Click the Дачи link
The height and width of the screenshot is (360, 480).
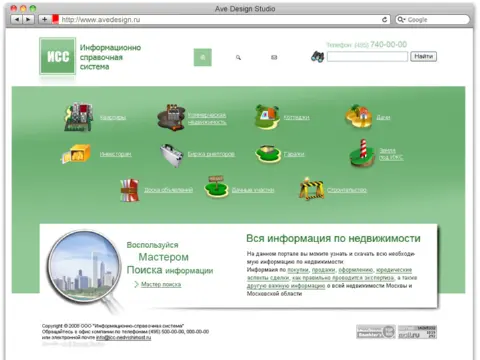coord(383,117)
